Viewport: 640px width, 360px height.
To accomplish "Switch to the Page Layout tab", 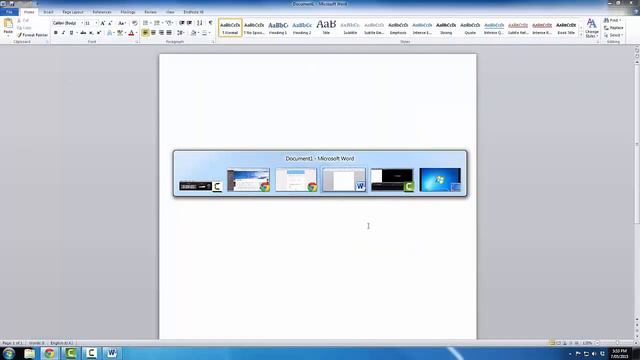I will pyautogui.click(x=73, y=12).
